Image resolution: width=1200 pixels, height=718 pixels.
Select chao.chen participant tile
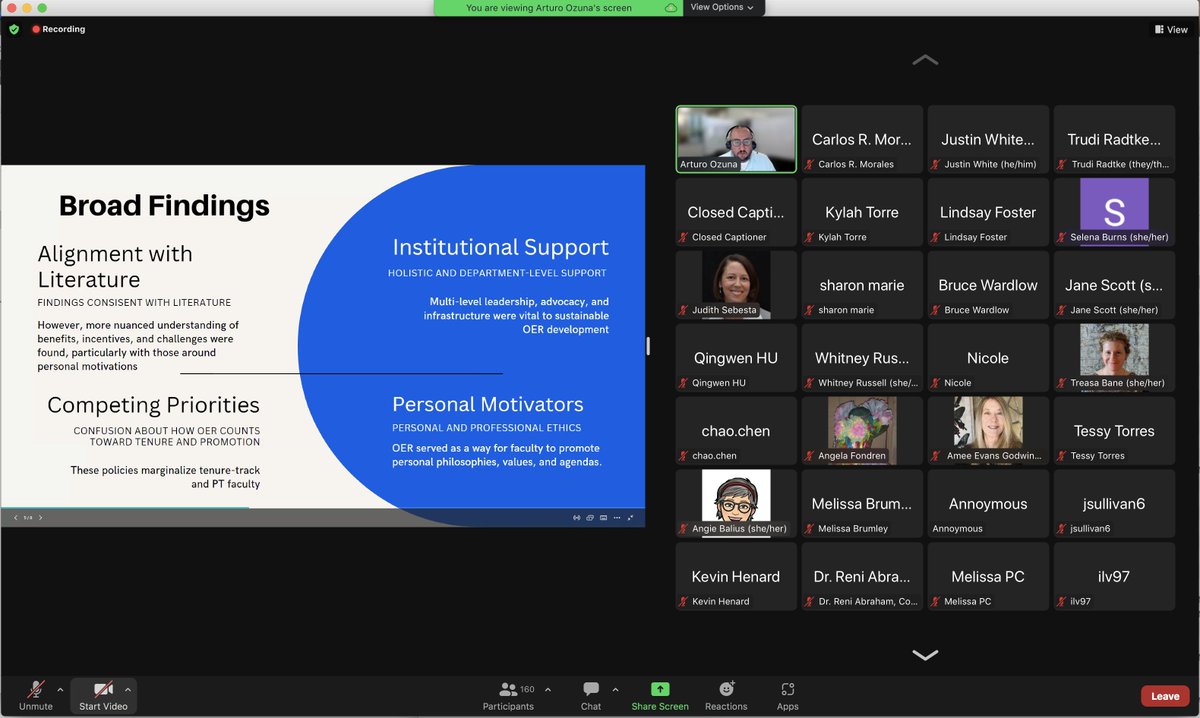[736, 431]
